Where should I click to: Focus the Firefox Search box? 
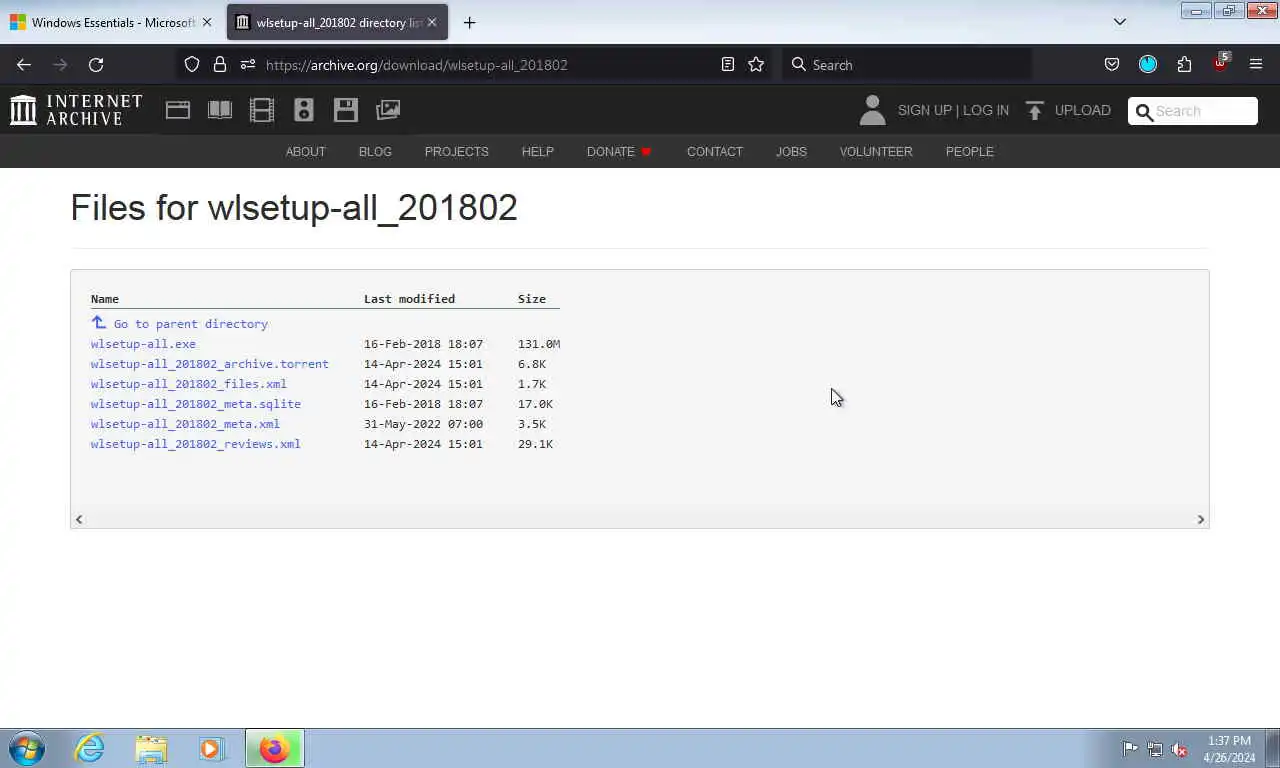click(906, 65)
